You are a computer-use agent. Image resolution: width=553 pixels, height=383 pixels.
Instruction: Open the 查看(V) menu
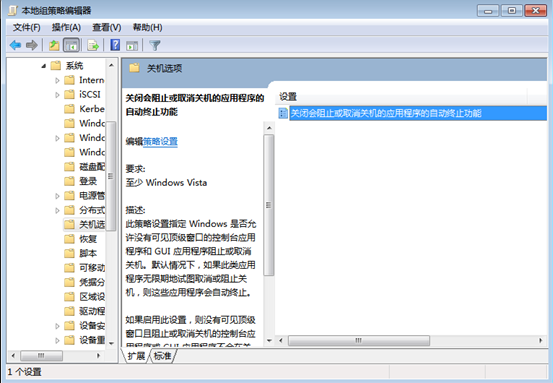click(107, 27)
